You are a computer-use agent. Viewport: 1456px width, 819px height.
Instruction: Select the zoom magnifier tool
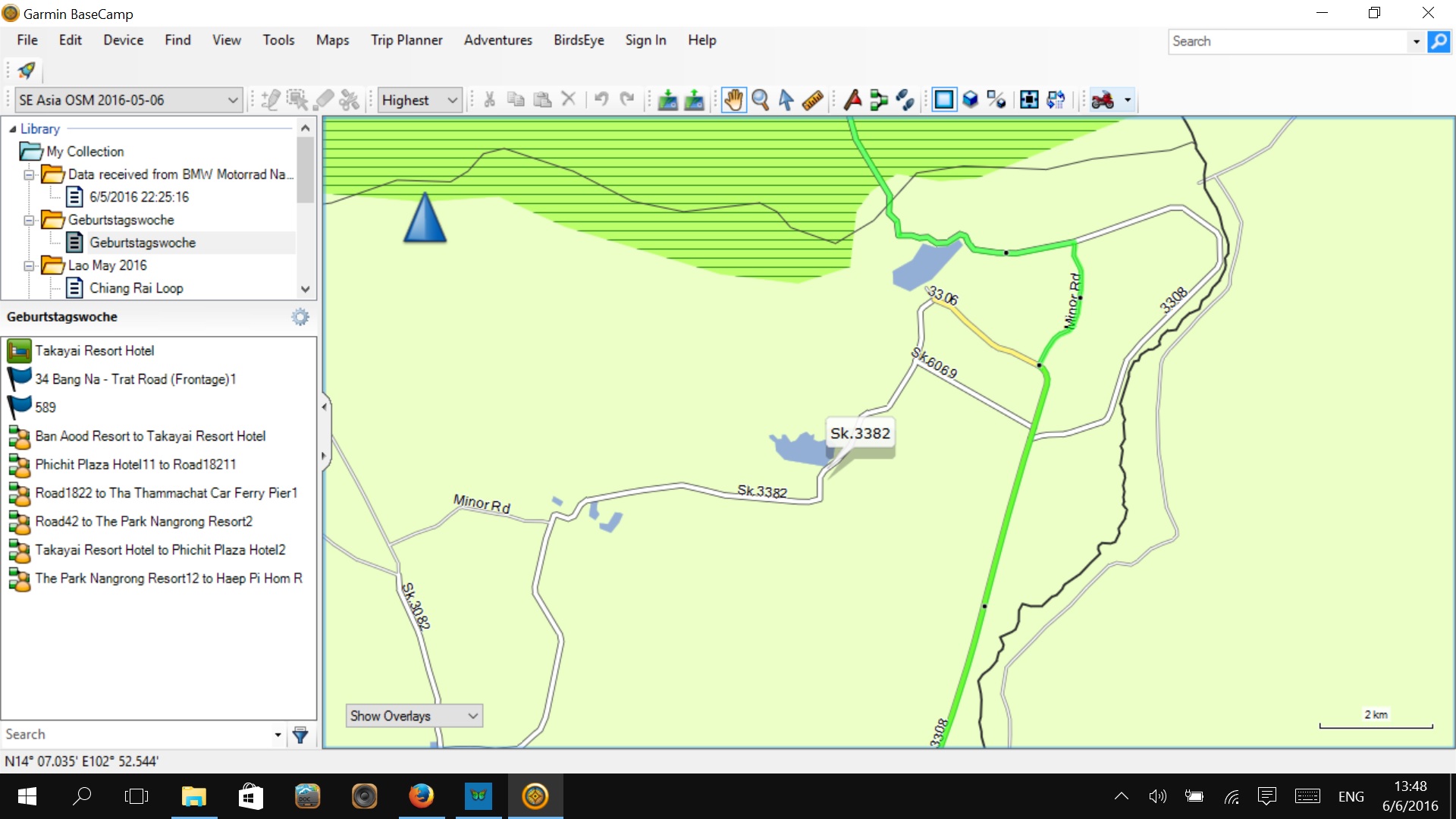click(760, 100)
